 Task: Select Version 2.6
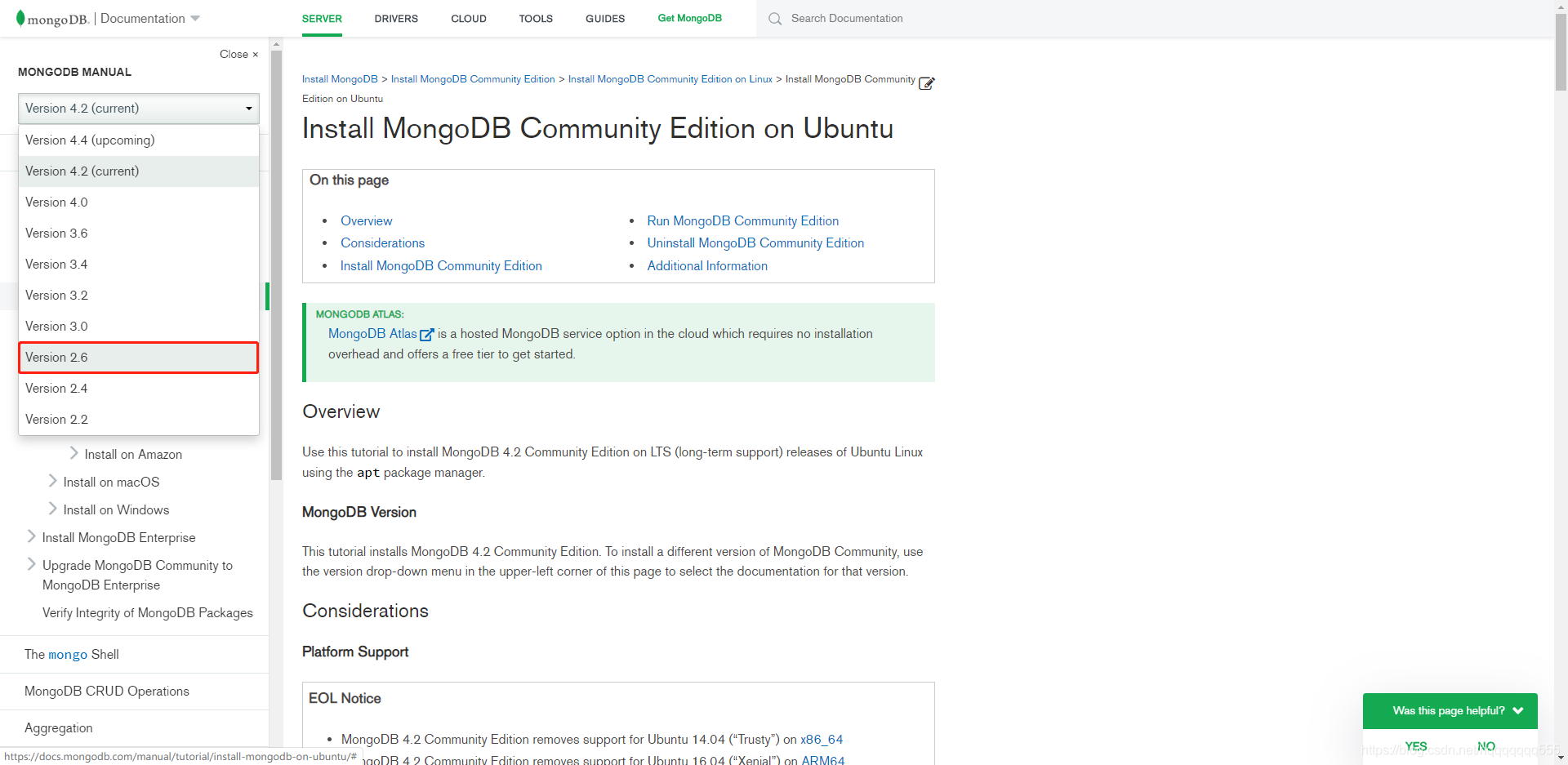[x=139, y=358]
